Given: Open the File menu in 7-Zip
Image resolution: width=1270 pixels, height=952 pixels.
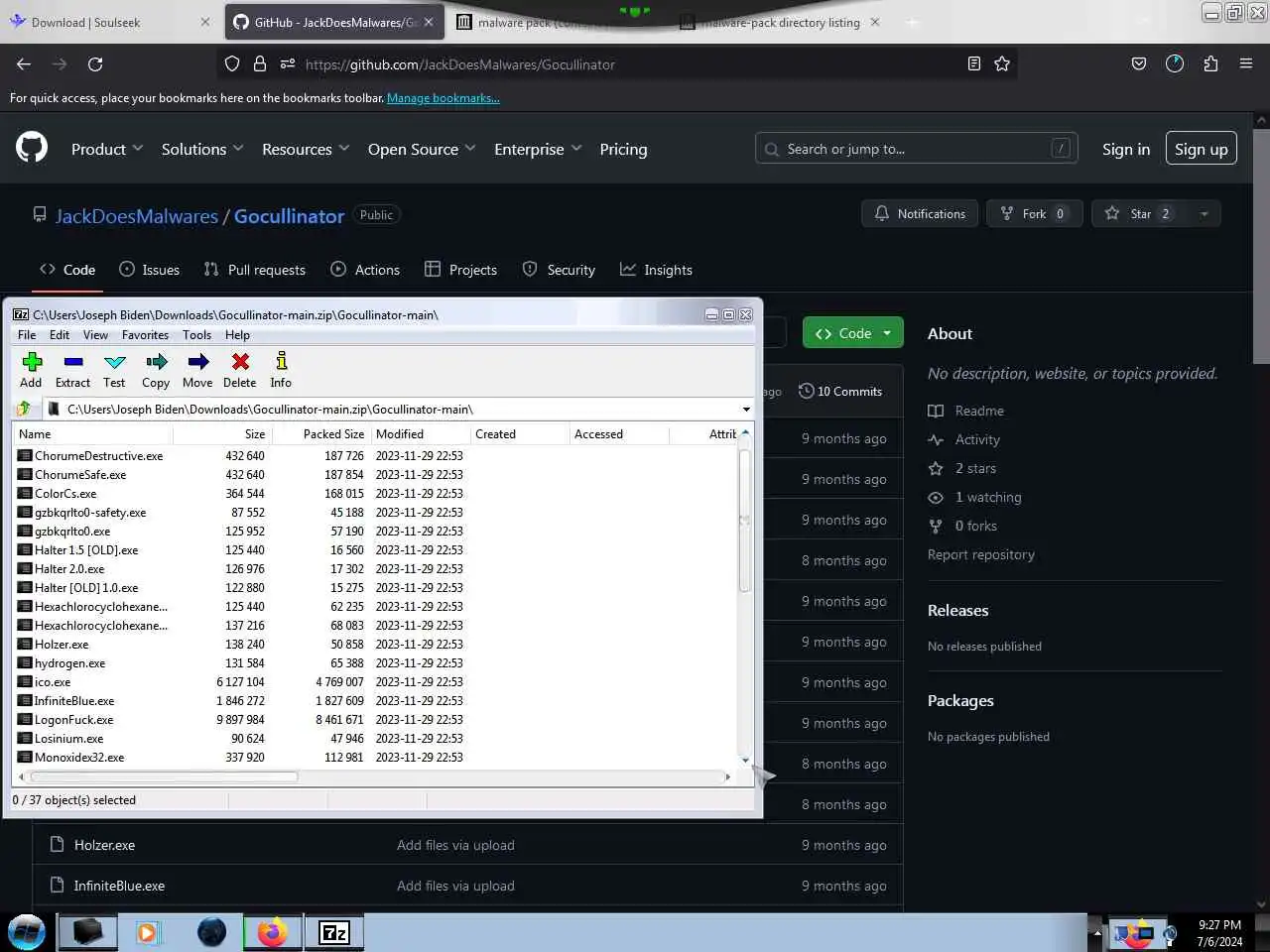Looking at the screenshot, I should pos(27,335).
